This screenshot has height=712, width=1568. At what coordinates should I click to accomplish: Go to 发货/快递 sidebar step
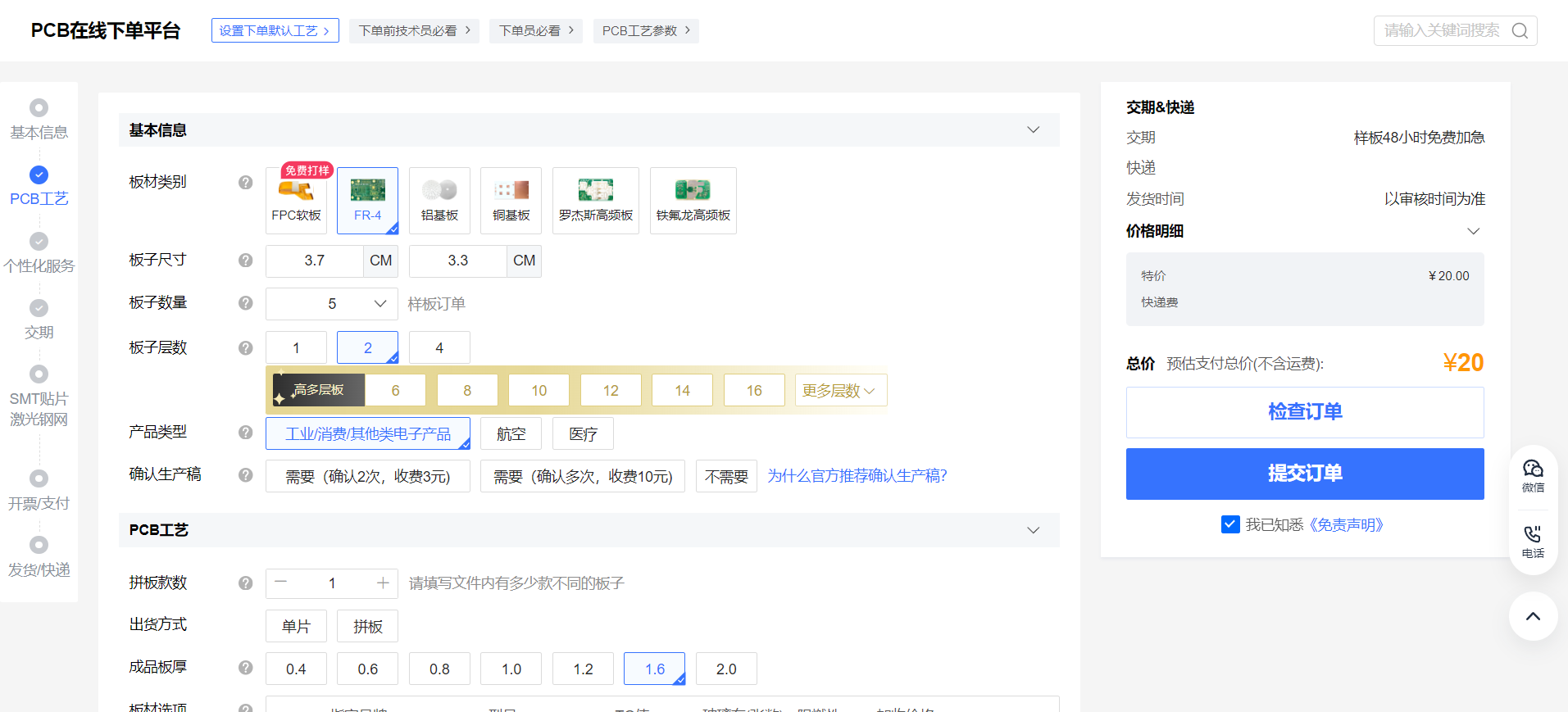coord(39,557)
